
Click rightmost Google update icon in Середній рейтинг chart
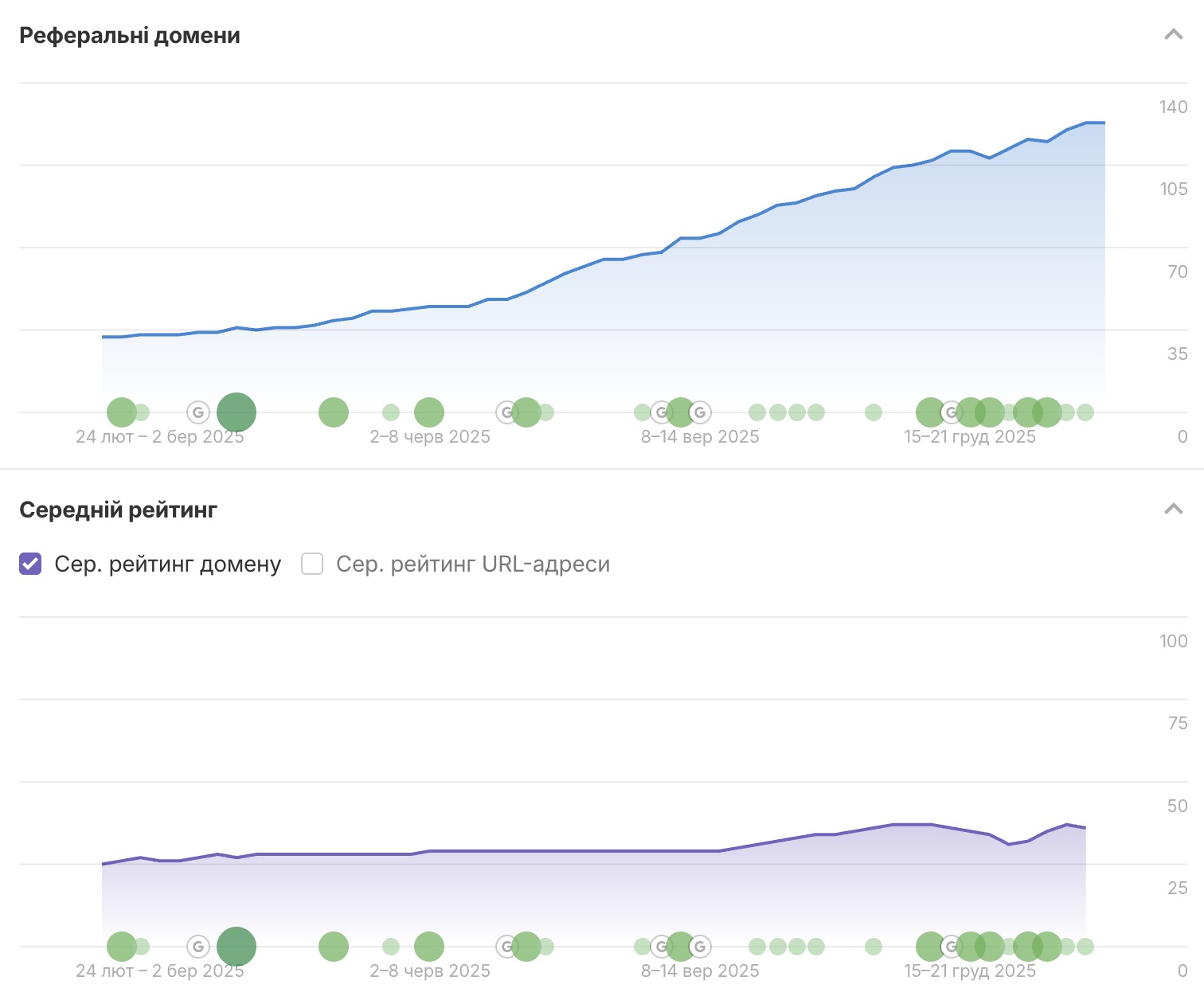point(951,947)
